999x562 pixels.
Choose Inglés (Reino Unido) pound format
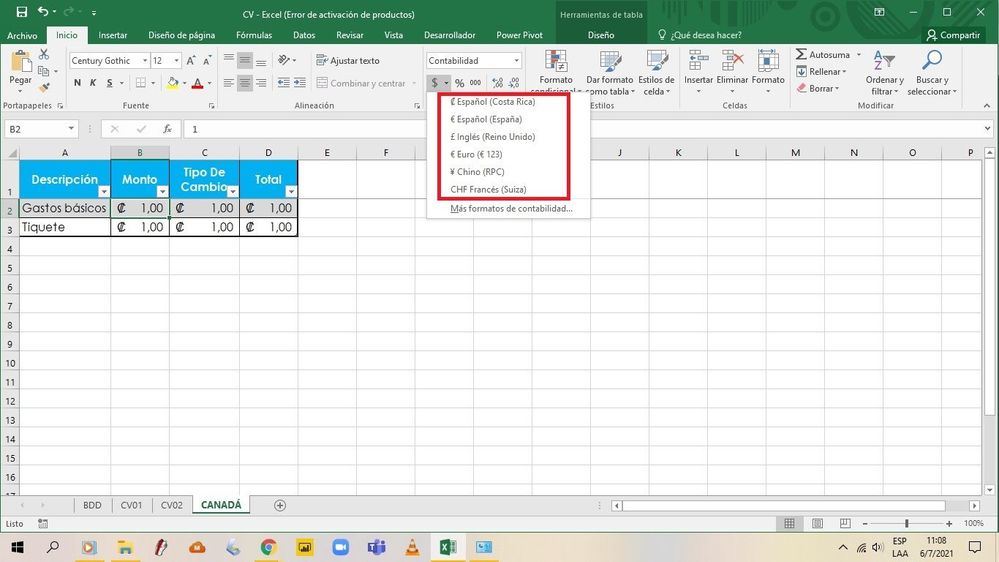(492, 136)
